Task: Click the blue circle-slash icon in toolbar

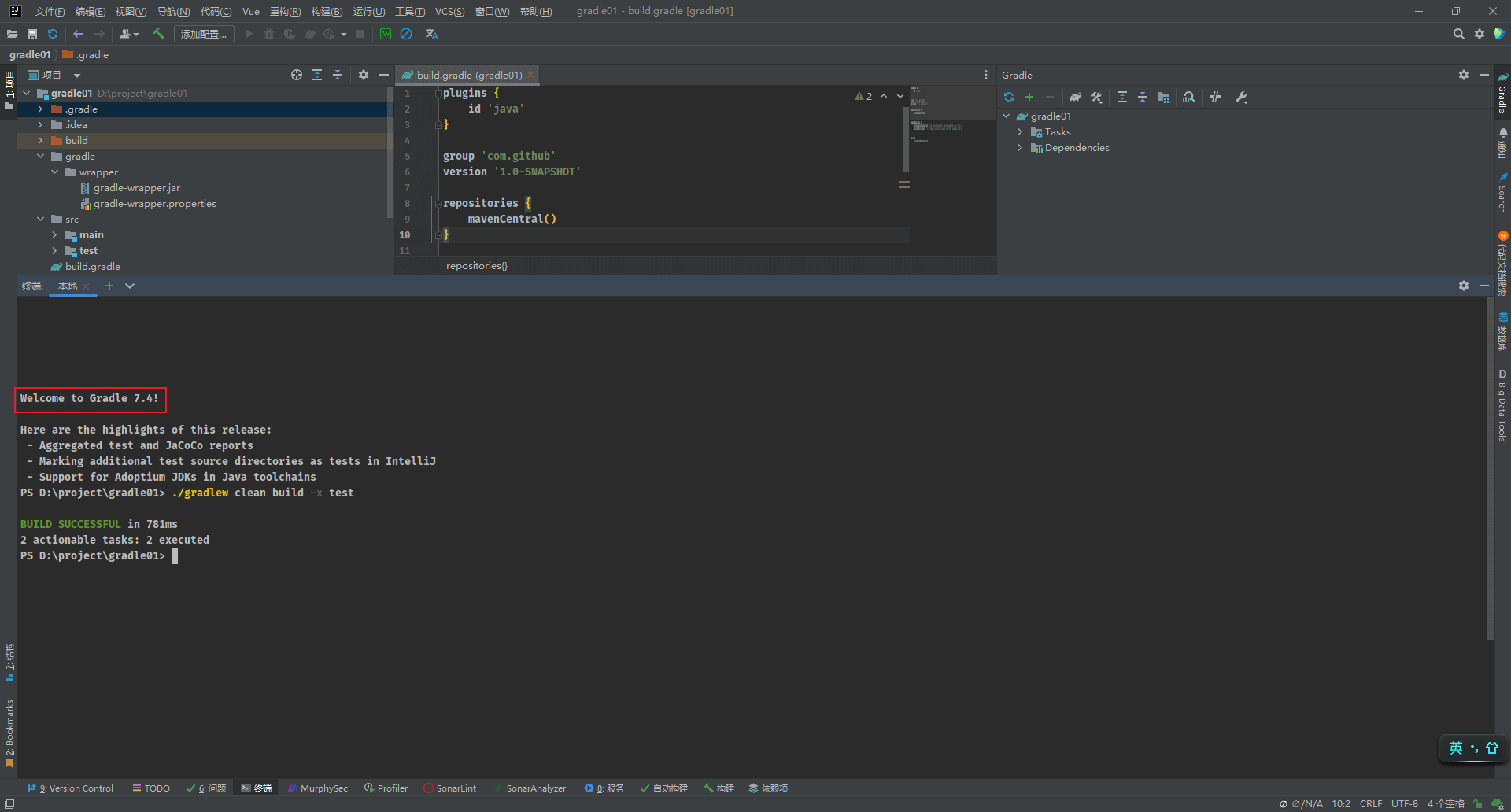Action: tap(406, 34)
